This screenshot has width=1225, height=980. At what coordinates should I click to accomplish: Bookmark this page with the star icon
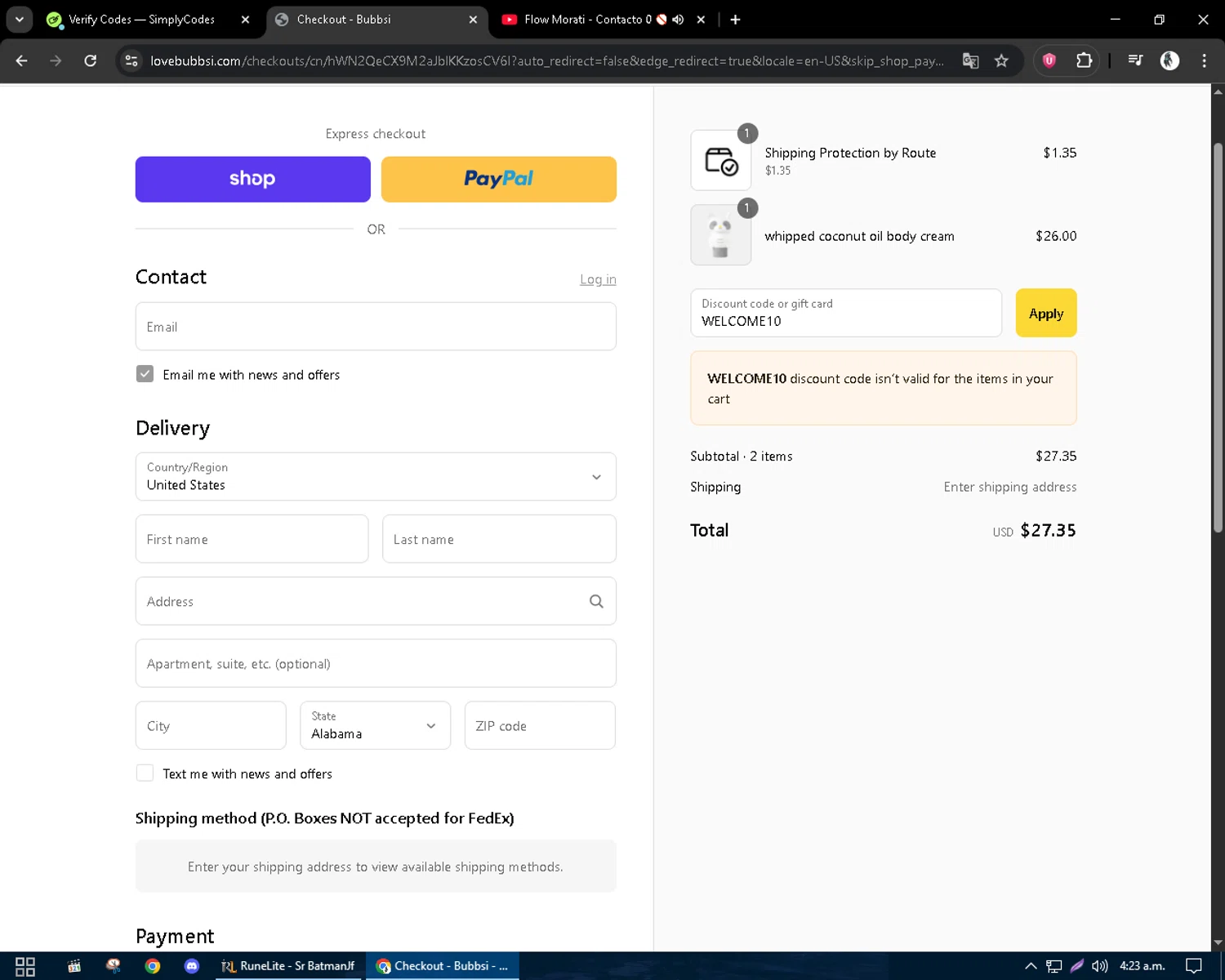tap(1001, 61)
